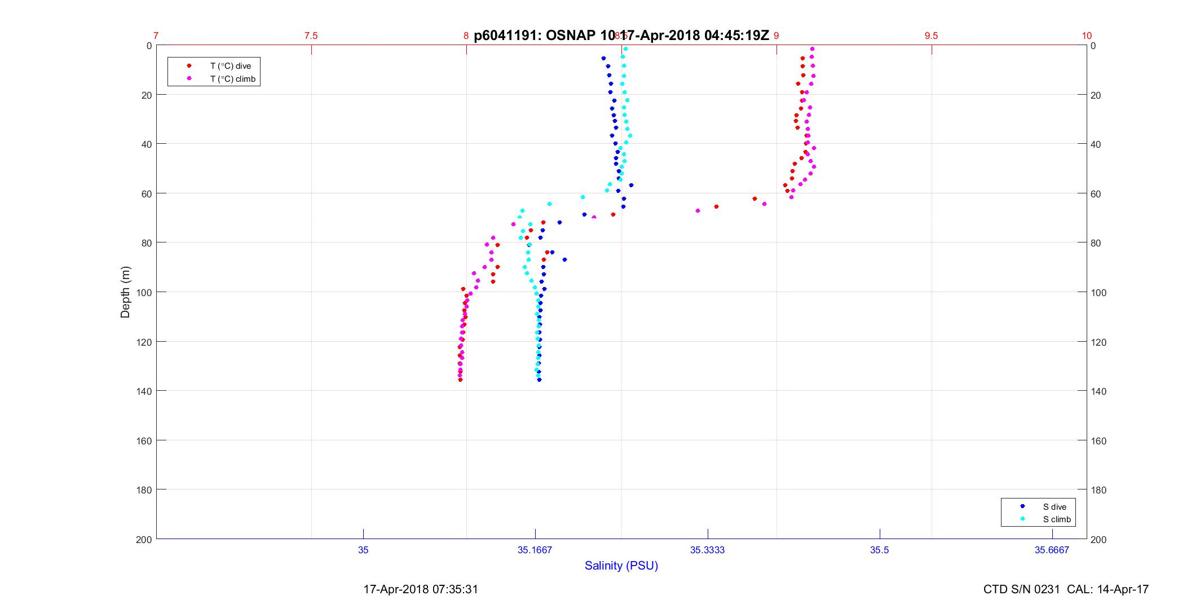Click the red temperature tick label '9.5'
The width and height of the screenshot is (1200, 606).
coord(931,35)
